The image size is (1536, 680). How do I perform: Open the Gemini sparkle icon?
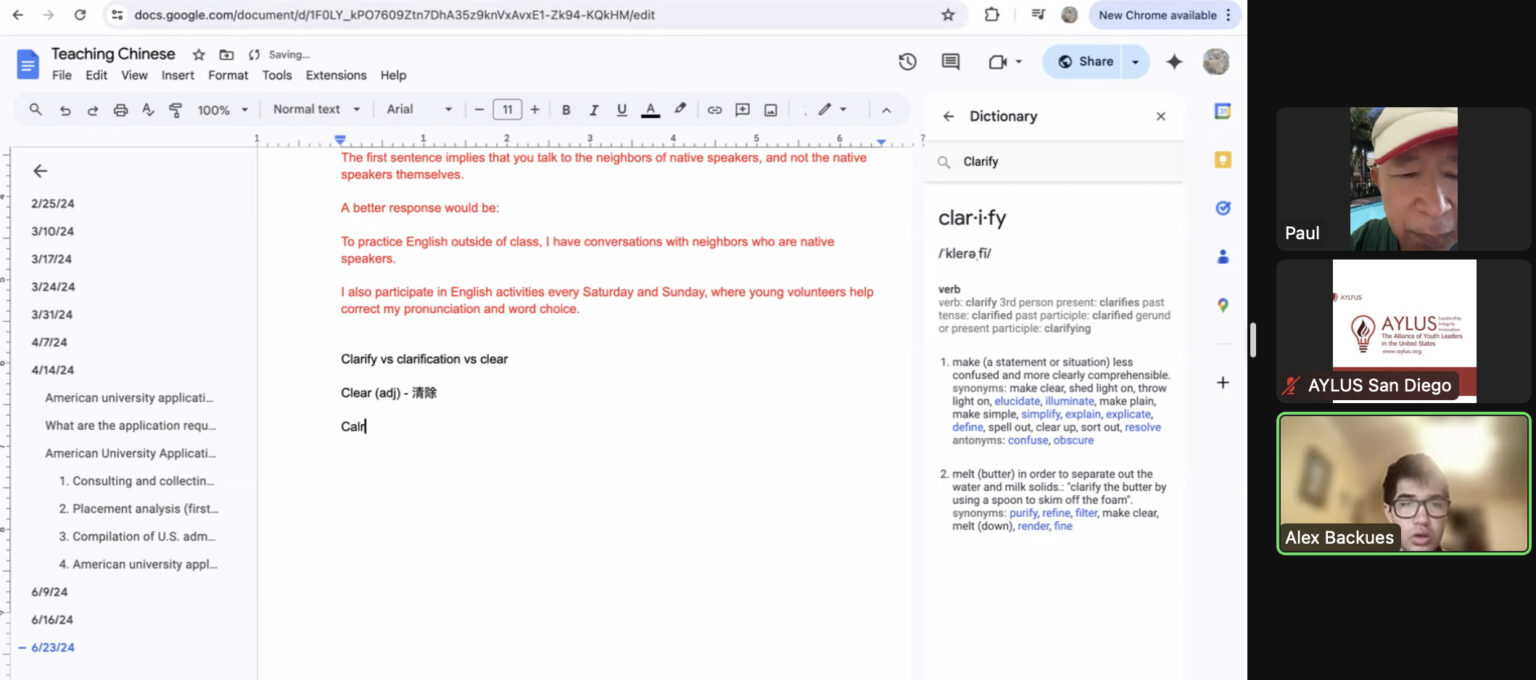[x=1175, y=62]
